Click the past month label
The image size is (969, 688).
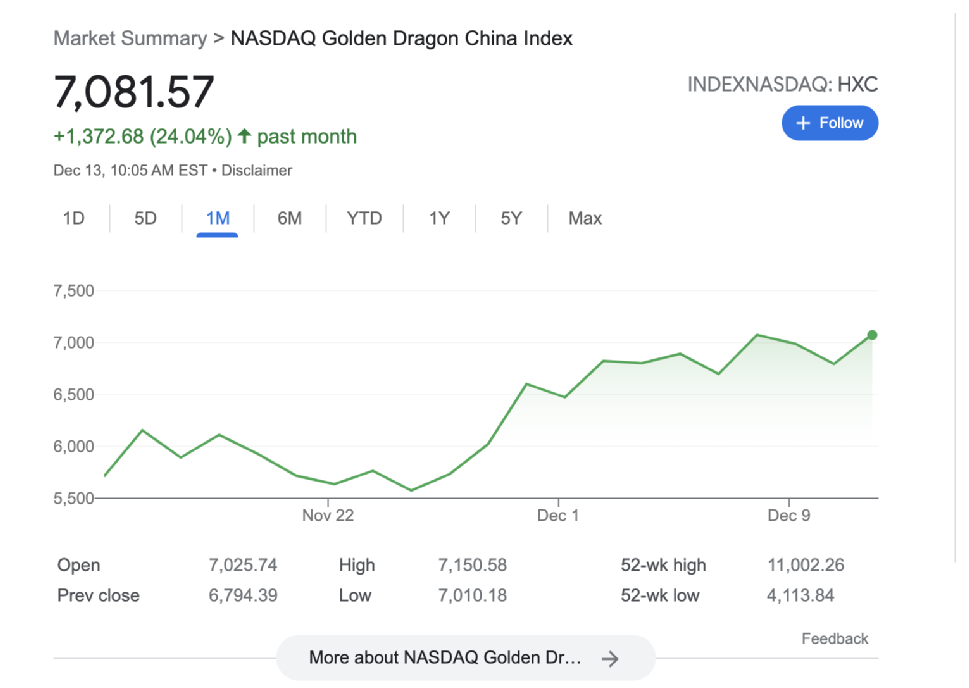pyautogui.click(x=307, y=137)
